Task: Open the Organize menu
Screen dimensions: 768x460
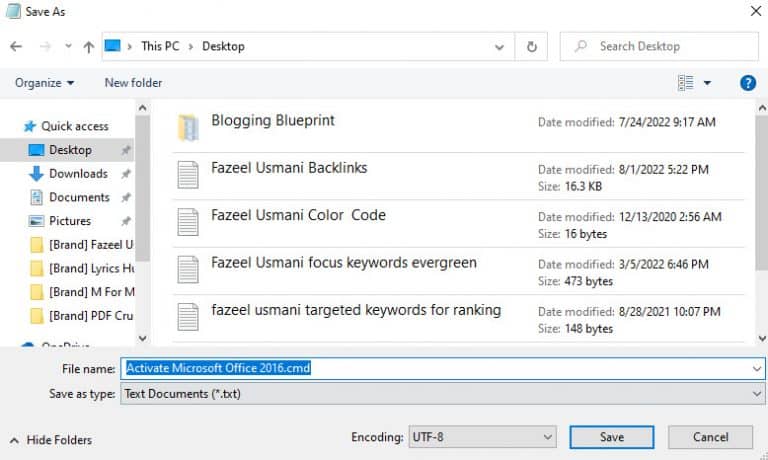Action: (x=44, y=83)
